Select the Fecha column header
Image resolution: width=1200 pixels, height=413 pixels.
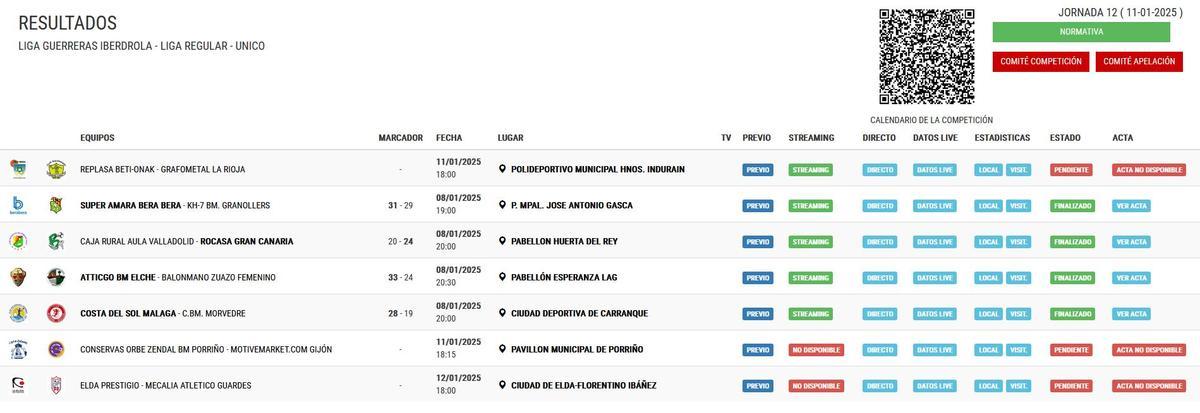point(449,138)
